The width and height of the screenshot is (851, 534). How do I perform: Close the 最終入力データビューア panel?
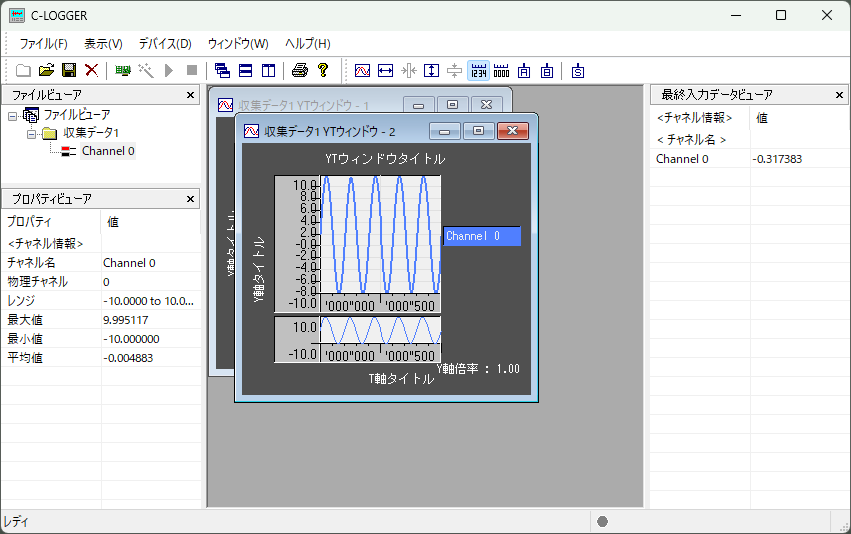tap(840, 95)
